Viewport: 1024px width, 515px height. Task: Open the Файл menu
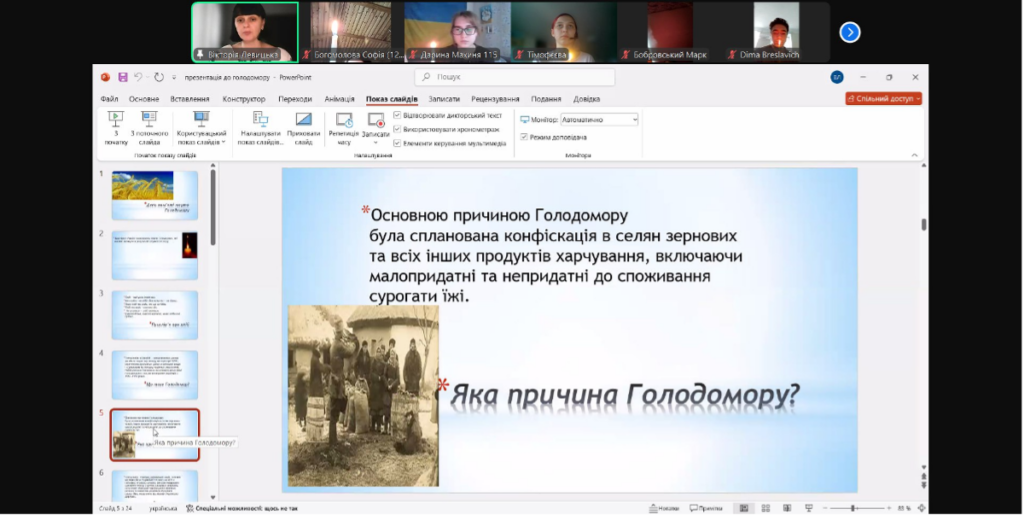pyautogui.click(x=109, y=99)
